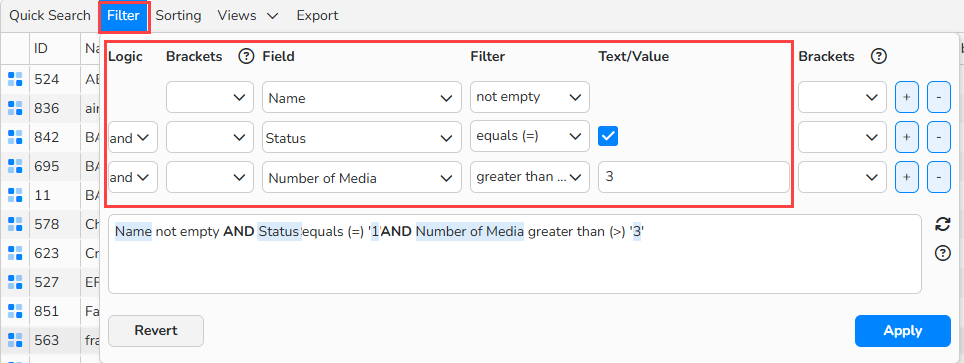Click the table cell with ID 842

55,137
